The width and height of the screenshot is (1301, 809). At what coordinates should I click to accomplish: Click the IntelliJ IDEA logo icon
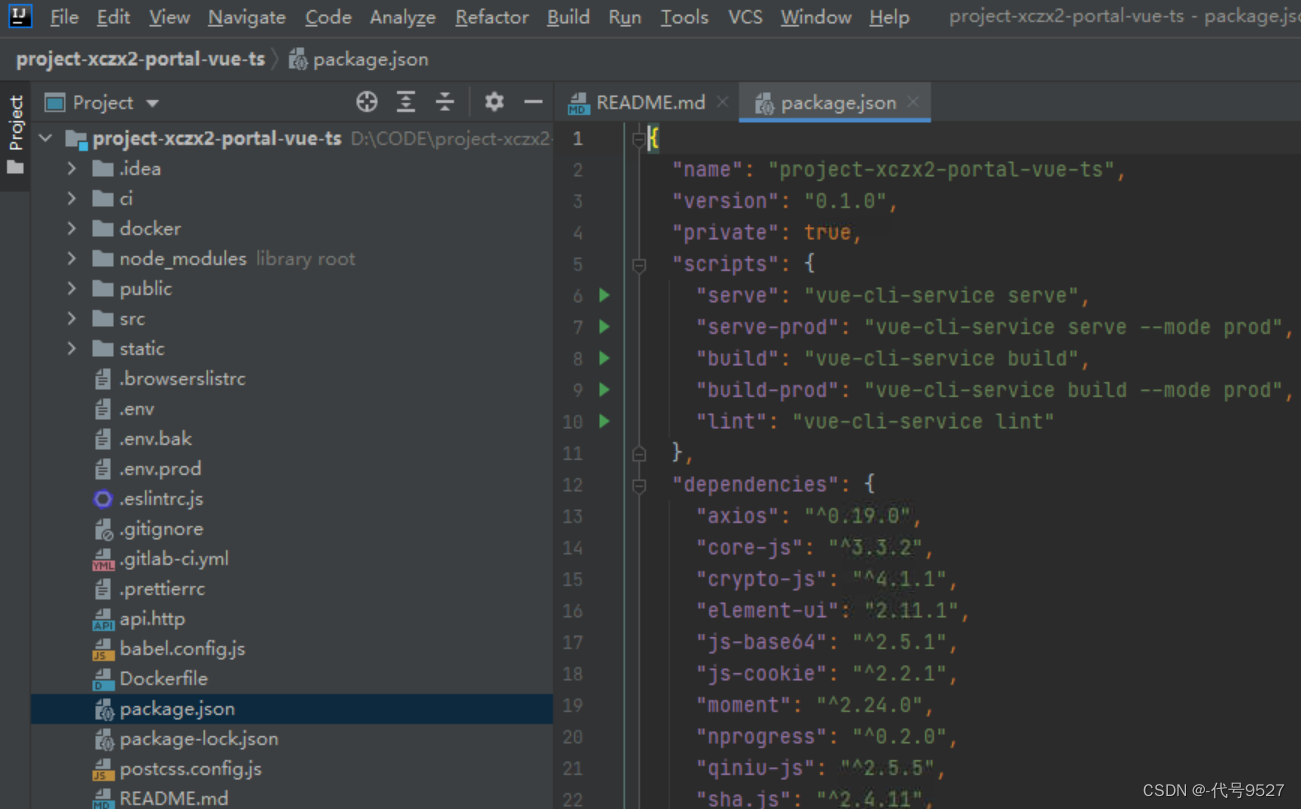20,16
